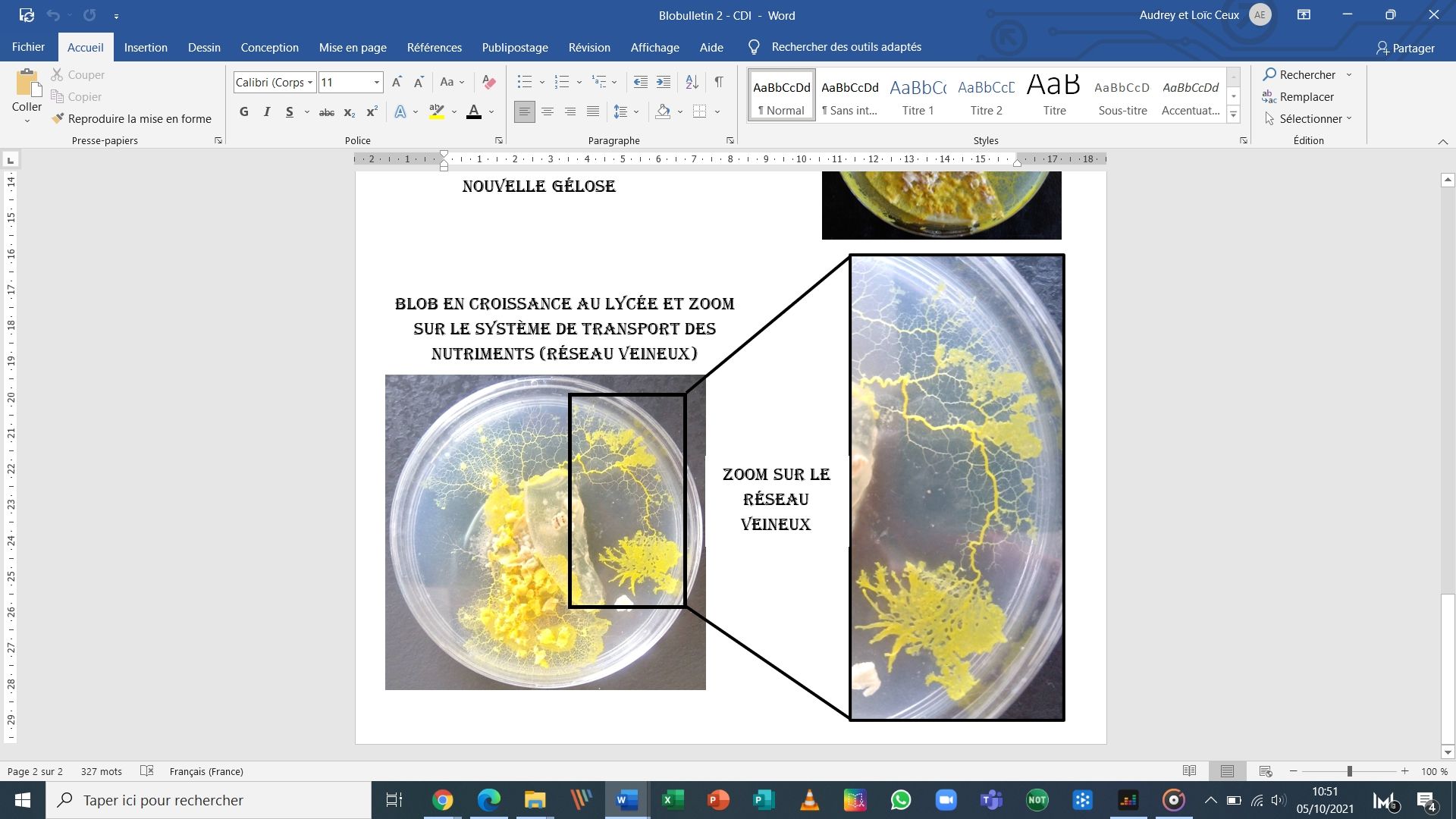This screenshot has height=819, width=1456.
Task: Click the format painter brush icon
Action: coord(58,118)
